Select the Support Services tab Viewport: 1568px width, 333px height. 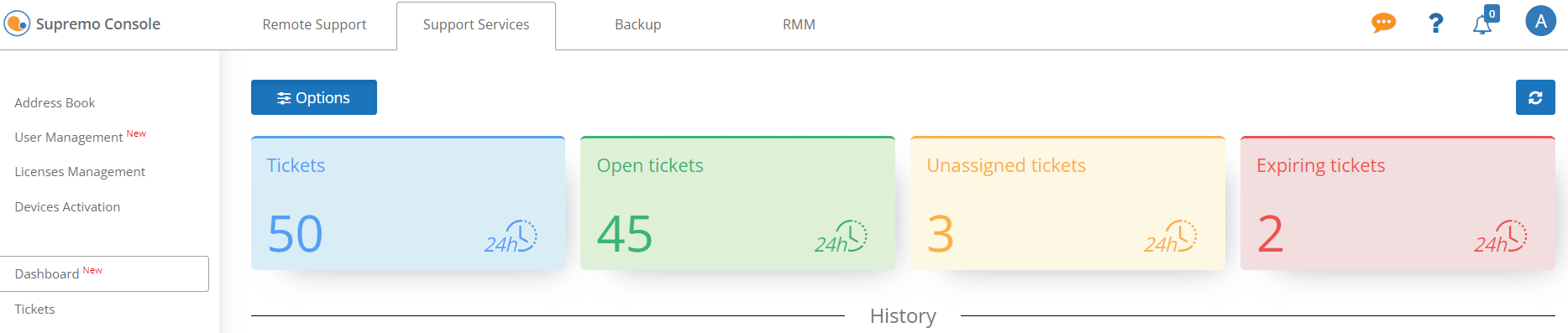point(476,25)
